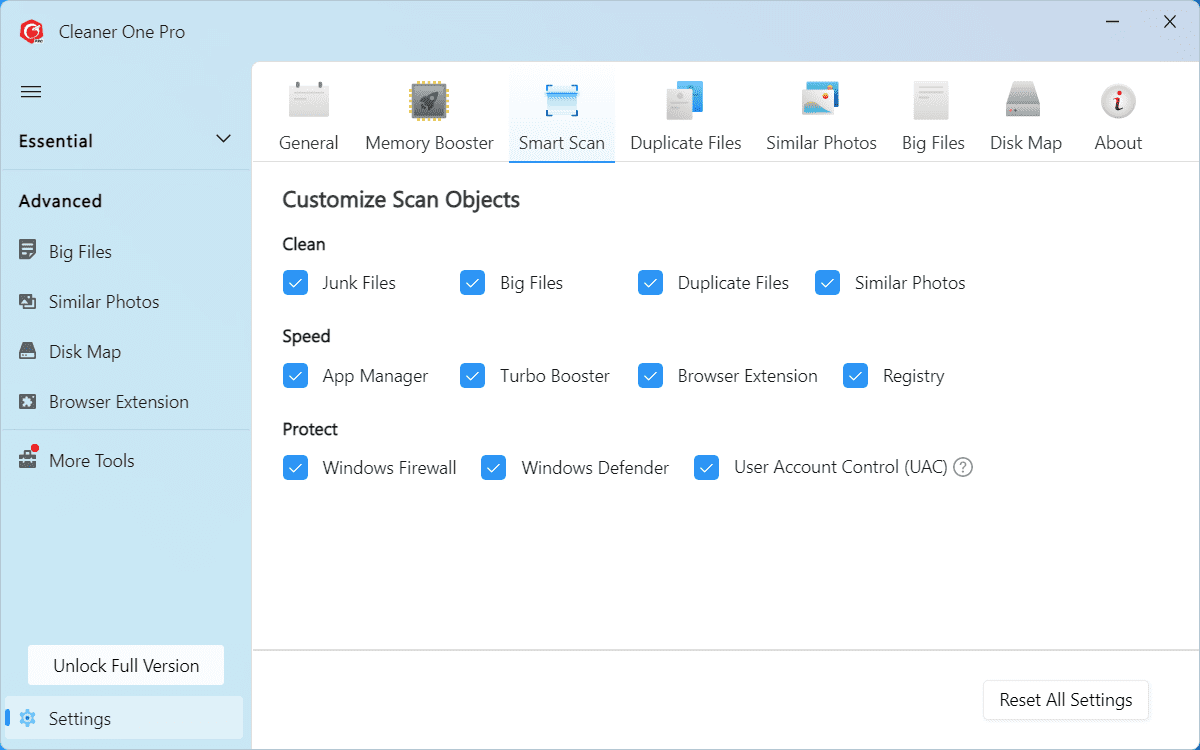Image resolution: width=1200 pixels, height=750 pixels.
Task: Open Disk Map label in the sidebar
Action: click(85, 352)
